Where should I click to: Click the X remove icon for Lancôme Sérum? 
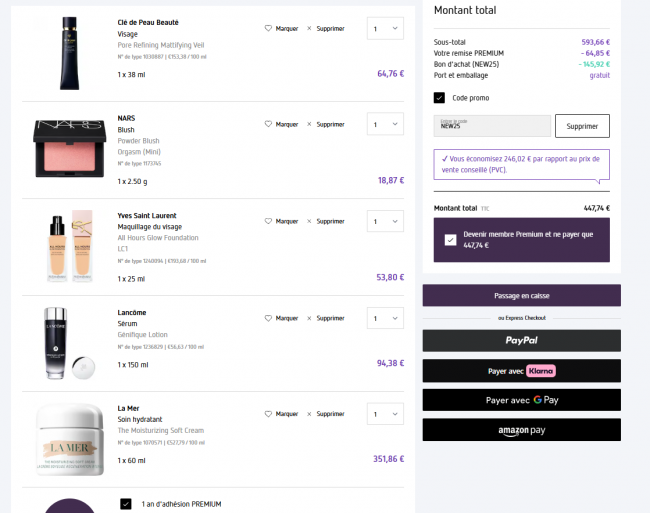(309, 318)
